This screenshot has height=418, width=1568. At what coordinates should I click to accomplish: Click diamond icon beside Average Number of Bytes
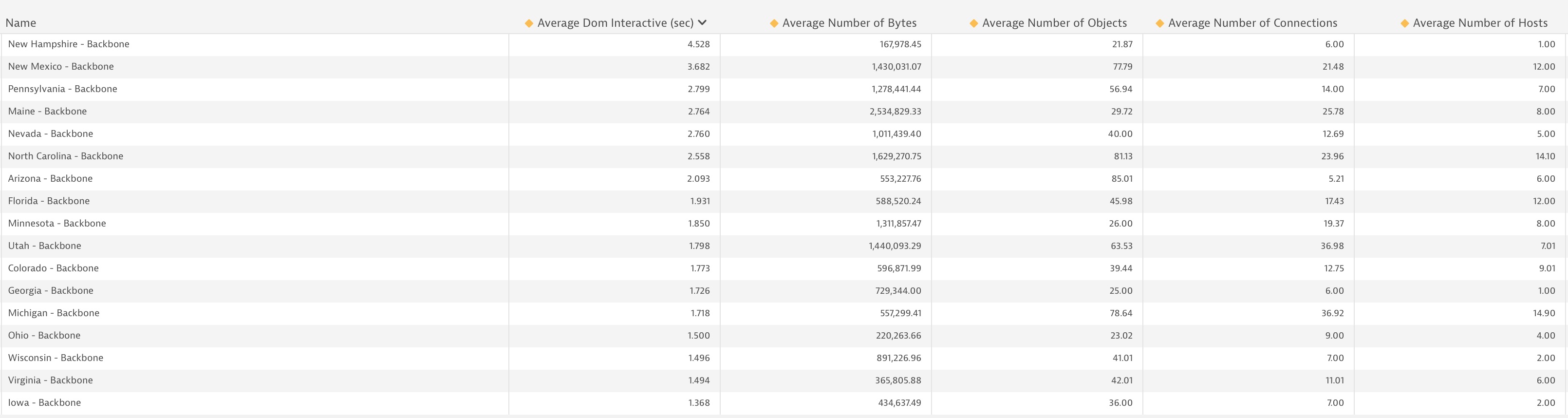[774, 23]
